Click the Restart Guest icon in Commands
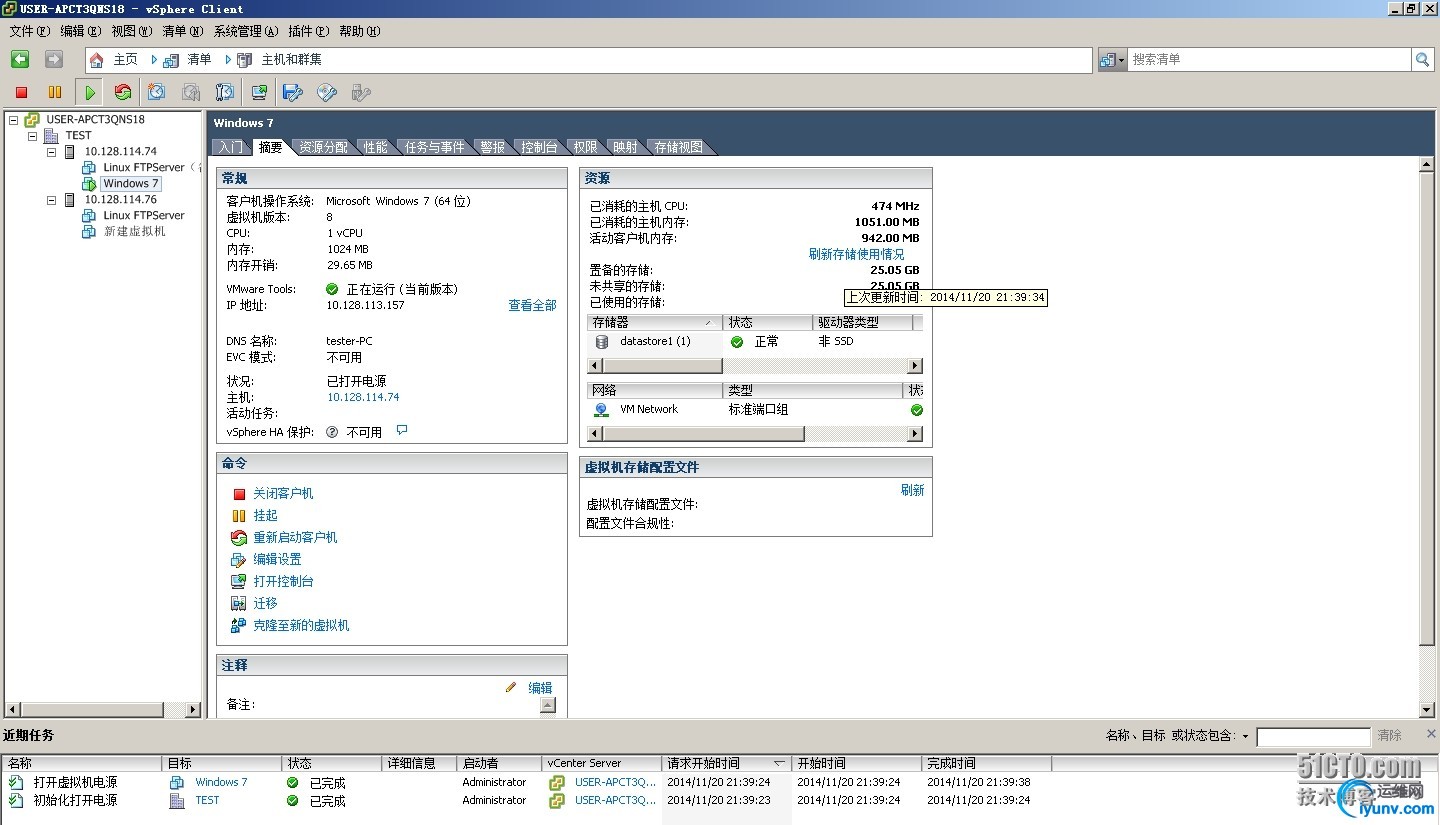The width and height of the screenshot is (1440, 825). click(239, 538)
